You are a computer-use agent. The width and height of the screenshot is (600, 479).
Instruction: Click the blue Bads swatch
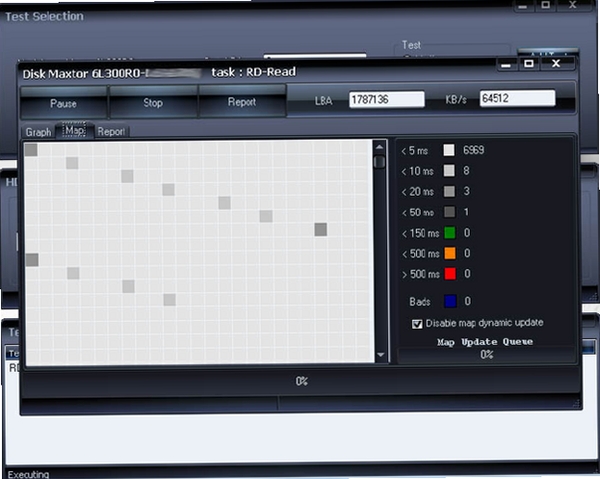click(x=450, y=301)
